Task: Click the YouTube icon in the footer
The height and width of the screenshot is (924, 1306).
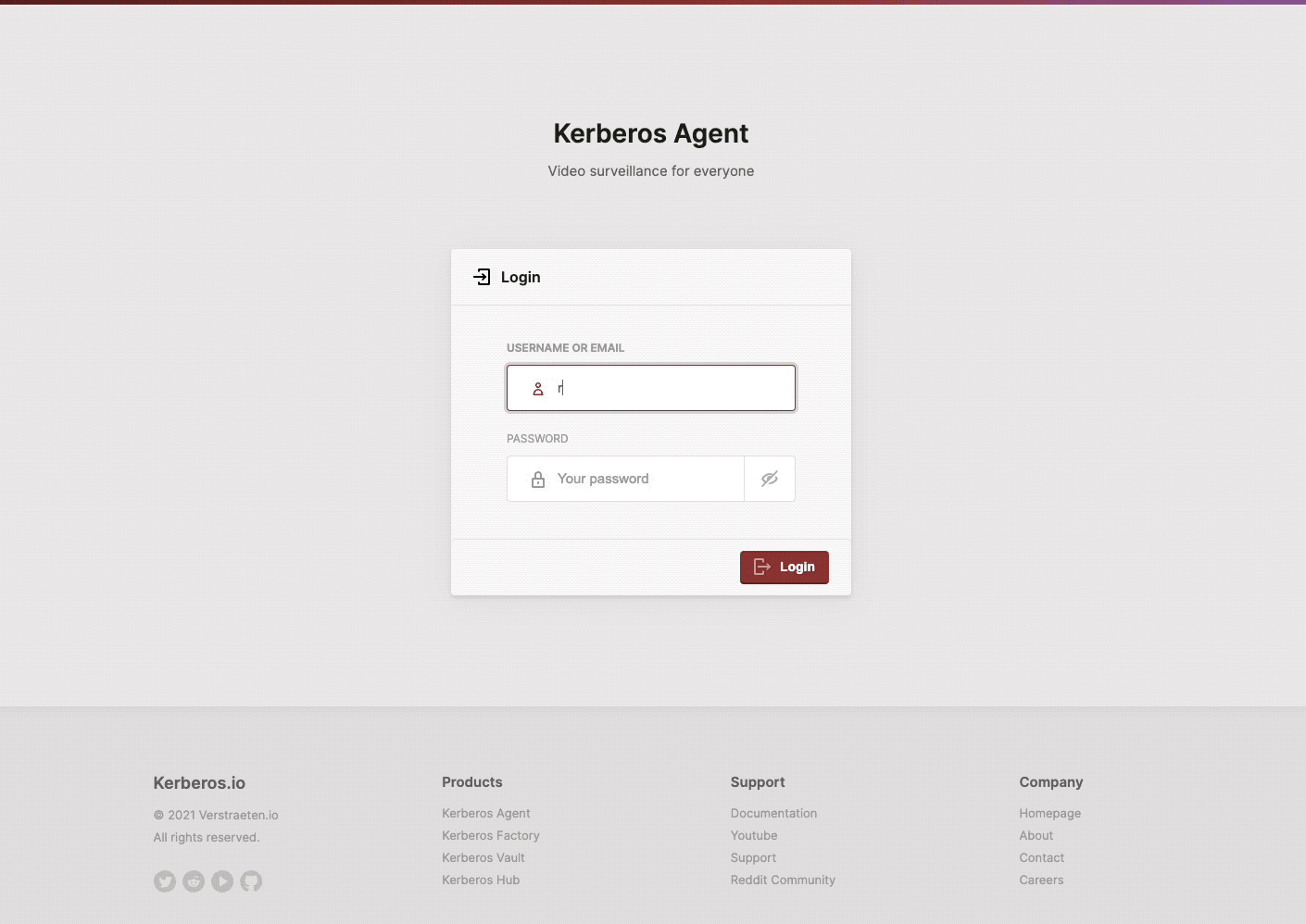Action: coord(222,880)
